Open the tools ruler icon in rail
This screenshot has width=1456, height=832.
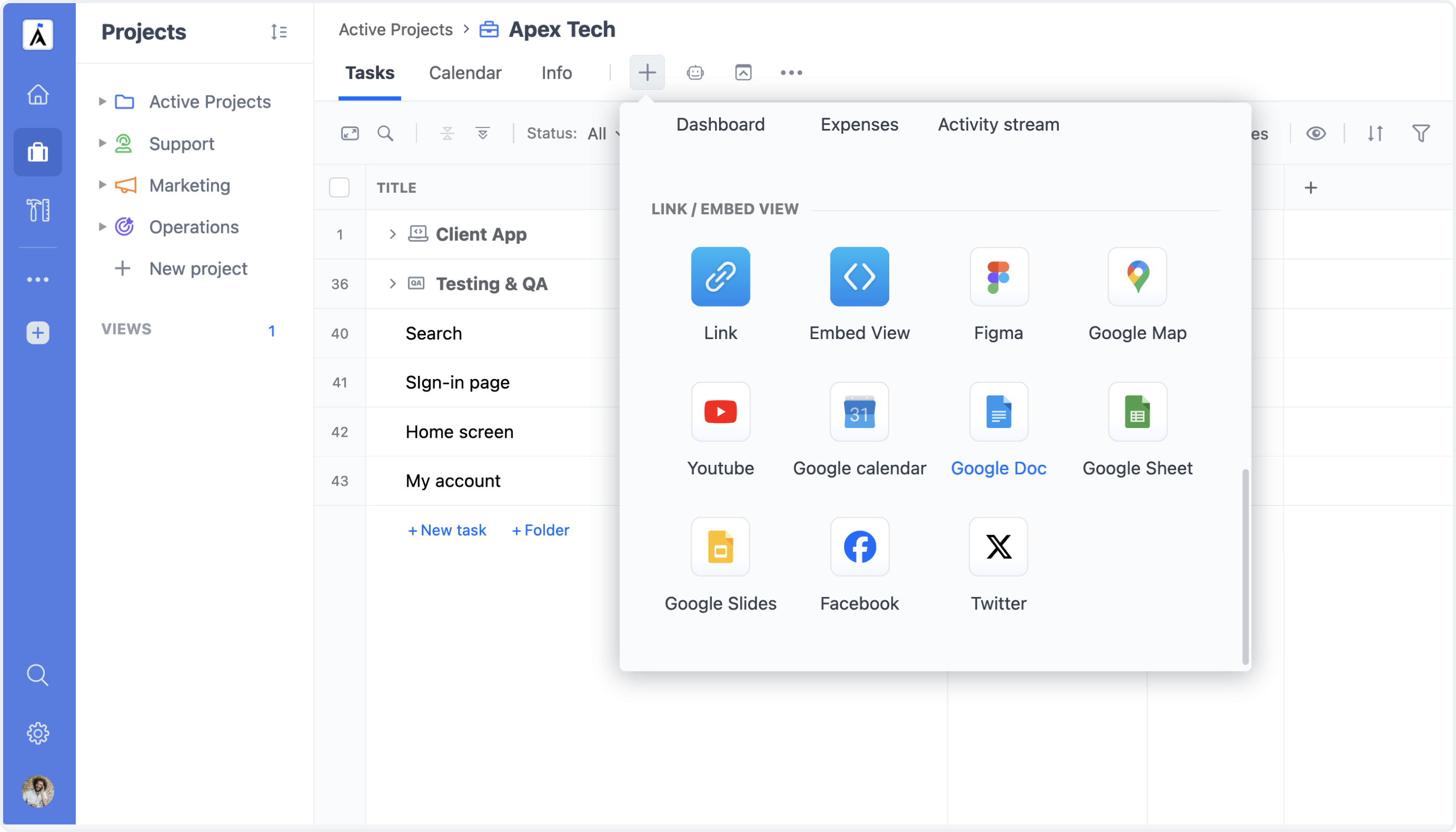[x=38, y=210]
